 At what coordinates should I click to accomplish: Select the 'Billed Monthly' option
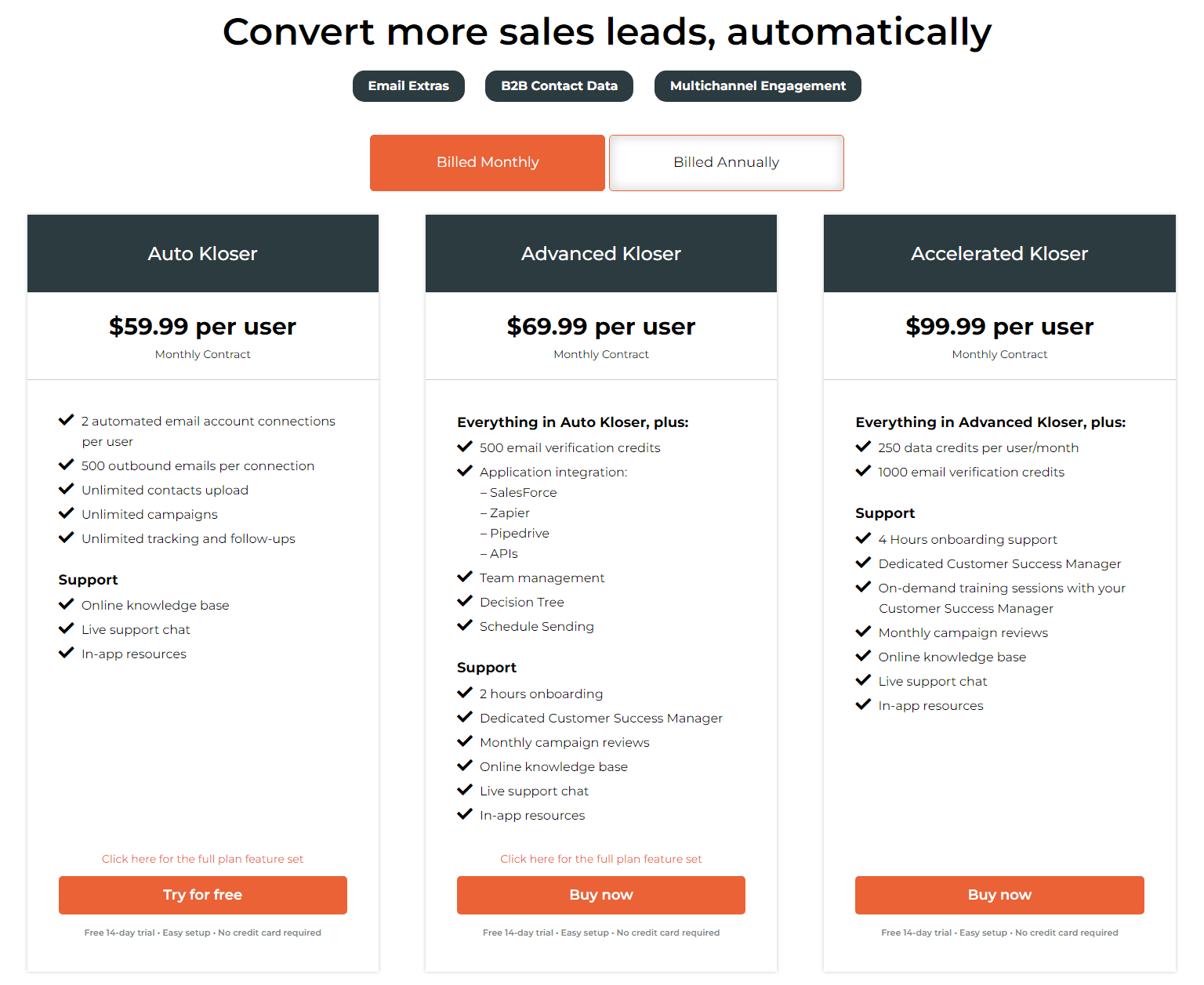pos(487,162)
